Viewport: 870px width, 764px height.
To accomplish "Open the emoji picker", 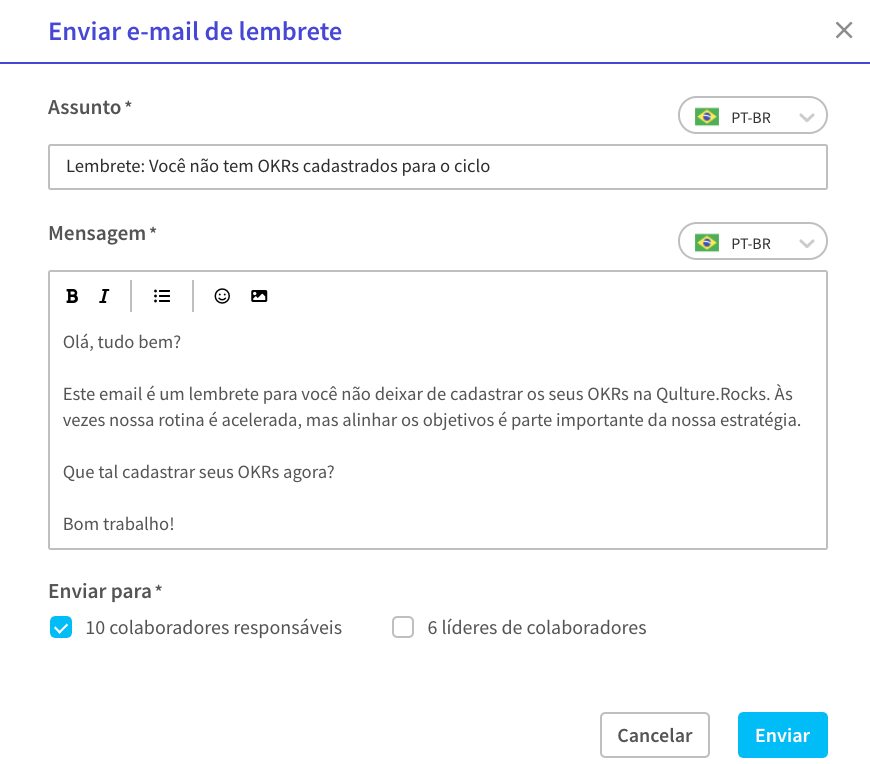I will click(222, 296).
